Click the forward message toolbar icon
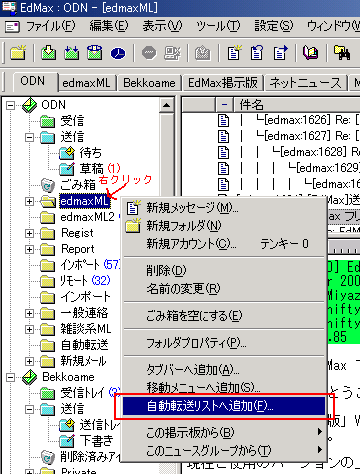Screen dimensions: 360x474 (280, 53)
